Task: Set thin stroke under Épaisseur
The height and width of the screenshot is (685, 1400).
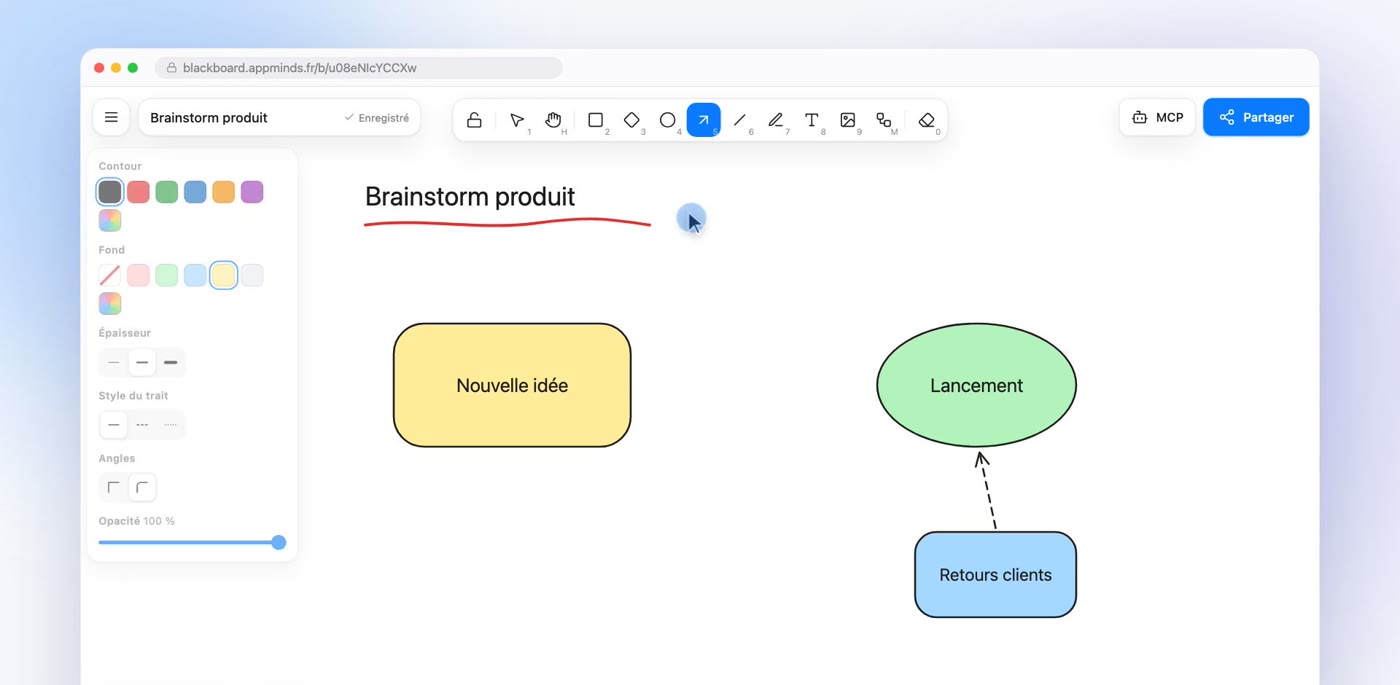Action: pyautogui.click(x=113, y=362)
